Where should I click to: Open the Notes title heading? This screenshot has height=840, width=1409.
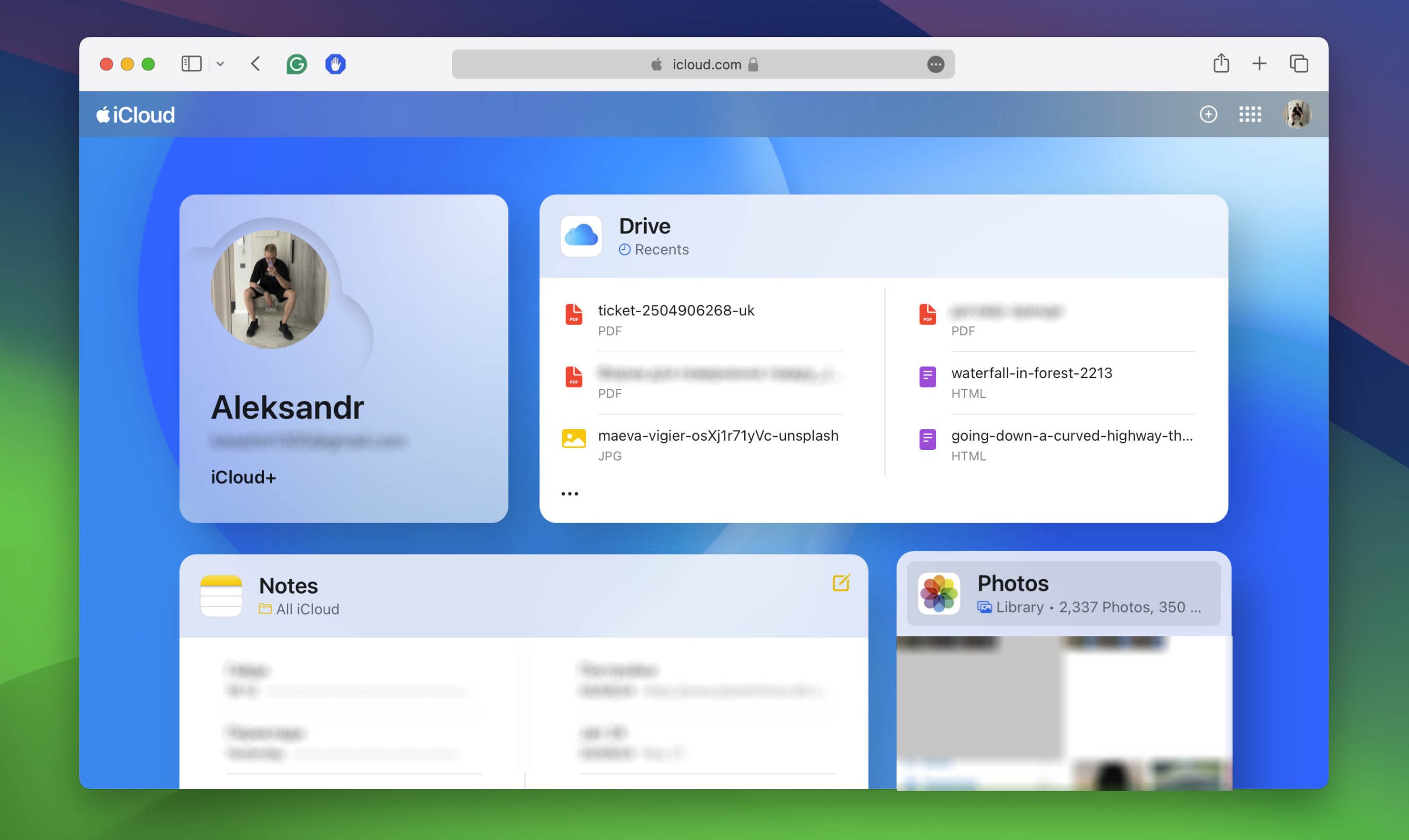[288, 585]
